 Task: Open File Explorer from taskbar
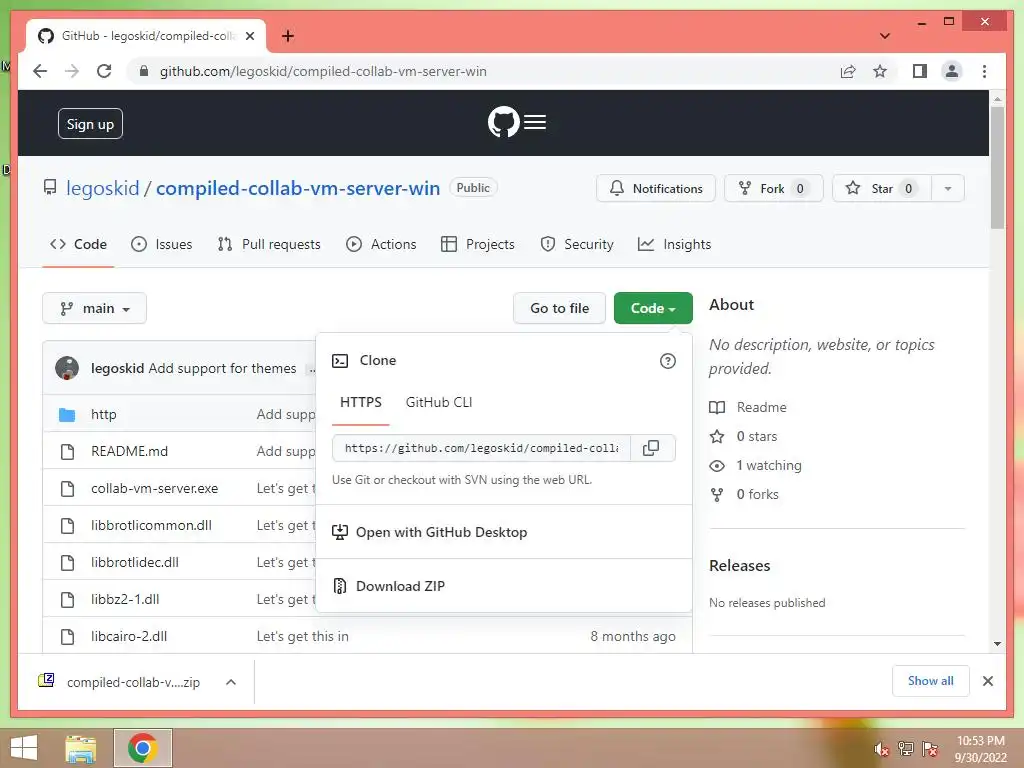click(81, 748)
